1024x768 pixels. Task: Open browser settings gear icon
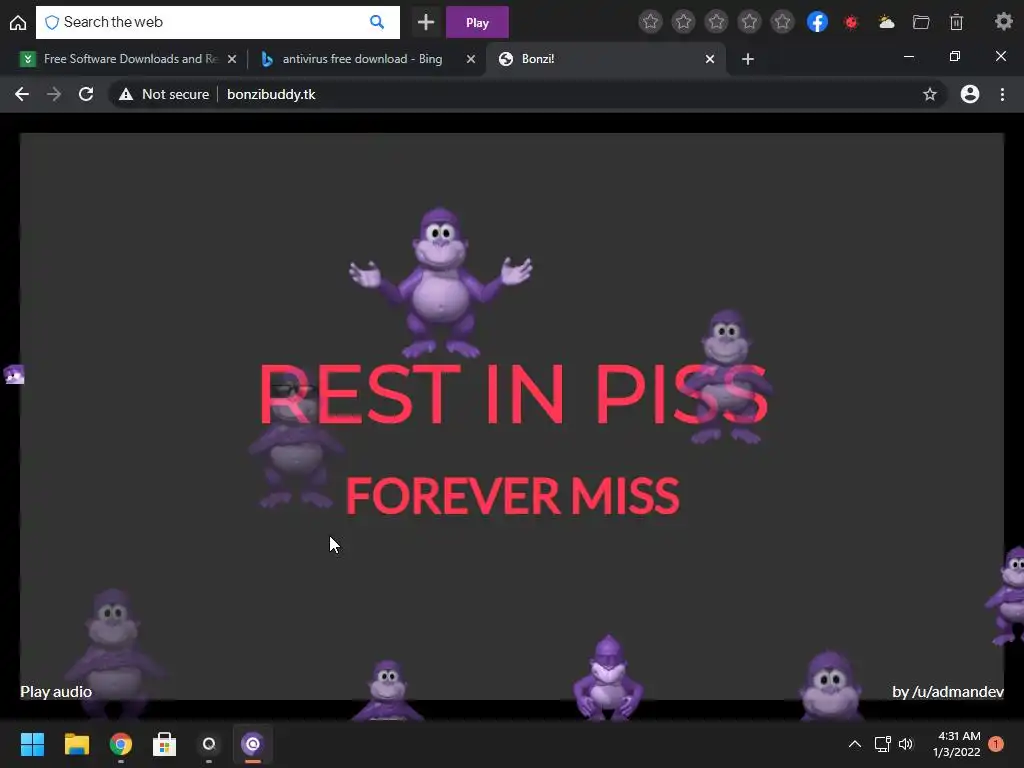pos(1004,22)
